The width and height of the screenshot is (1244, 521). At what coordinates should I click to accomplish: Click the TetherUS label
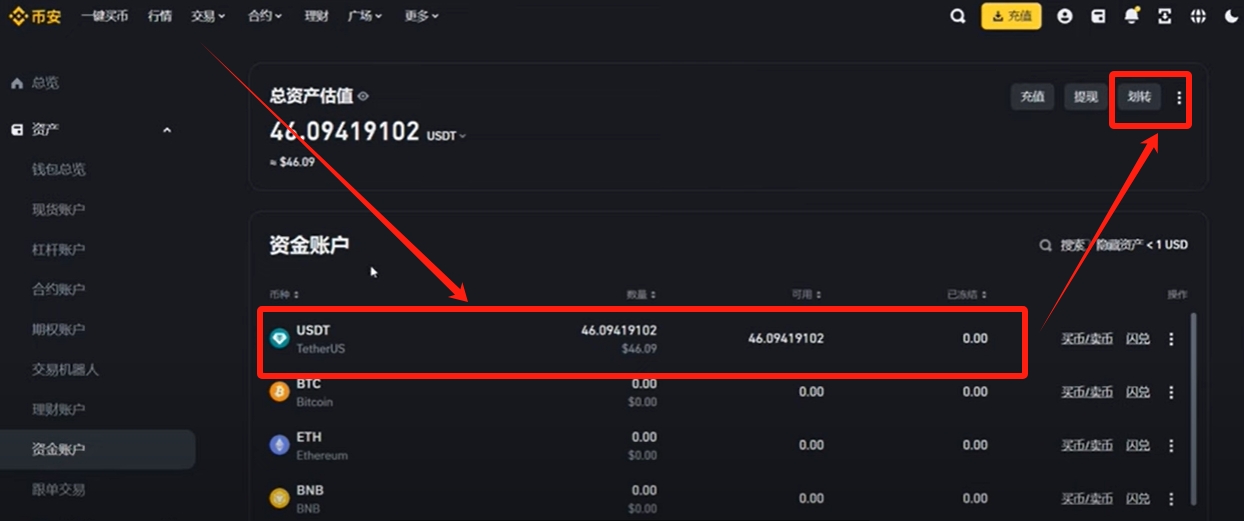[x=320, y=348]
